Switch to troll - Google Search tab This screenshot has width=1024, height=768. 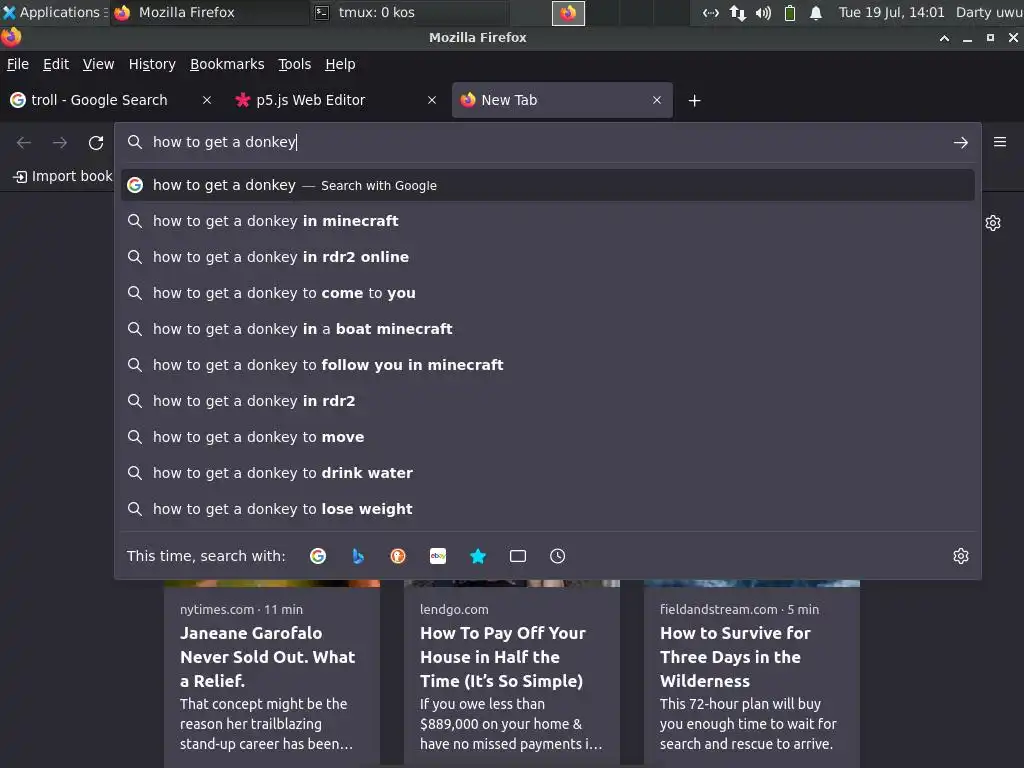coord(111,100)
